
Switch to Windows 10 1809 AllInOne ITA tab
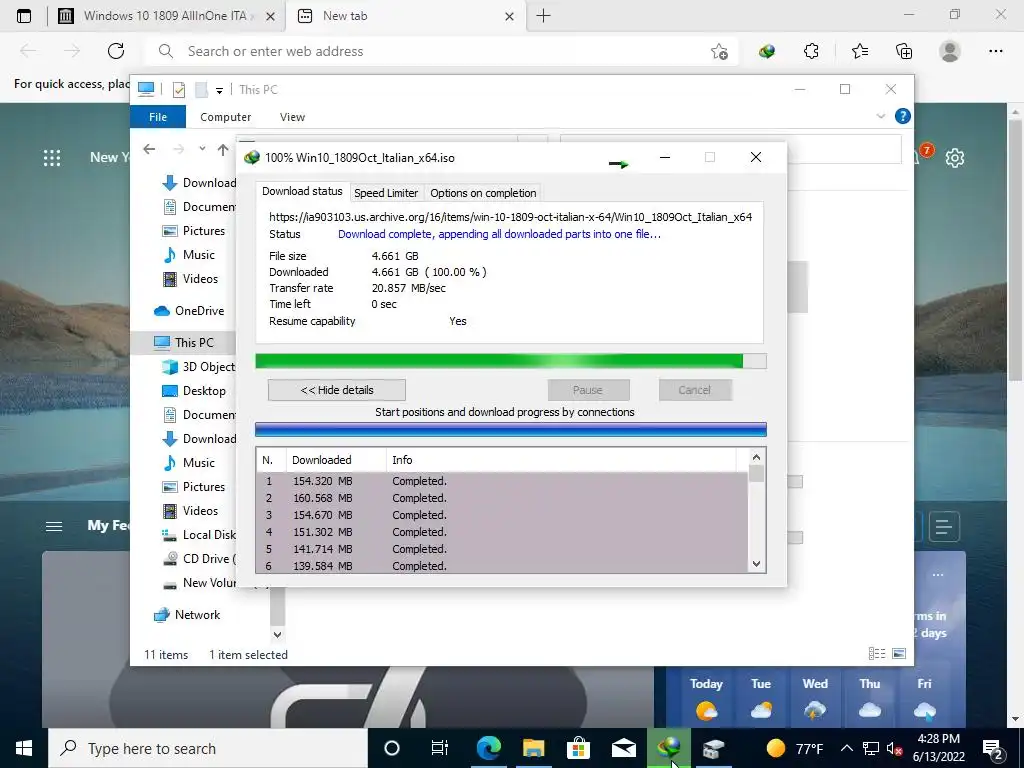pyautogui.click(x=166, y=16)
